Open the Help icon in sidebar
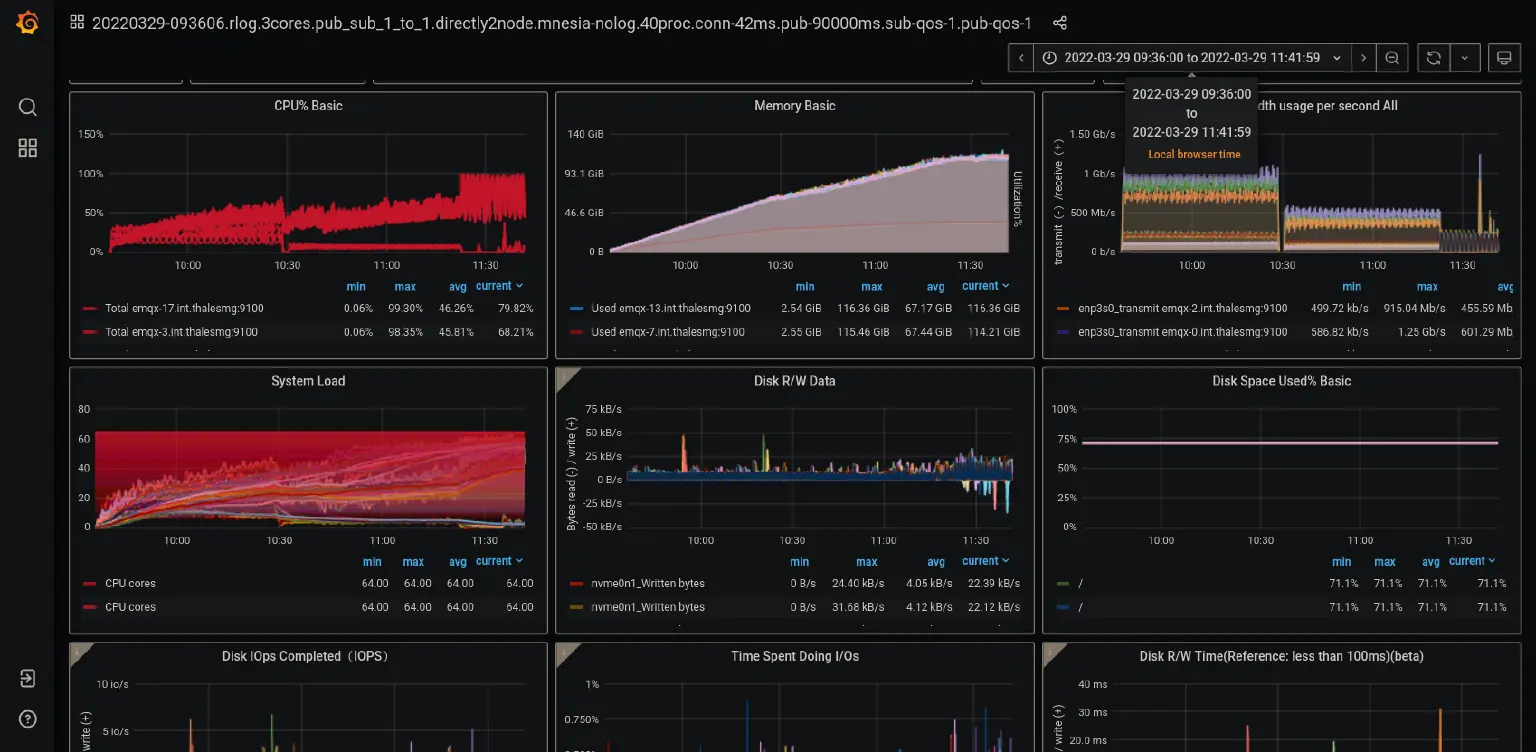Viewport: 1536px width, 752px height. (x=27, y=719)
